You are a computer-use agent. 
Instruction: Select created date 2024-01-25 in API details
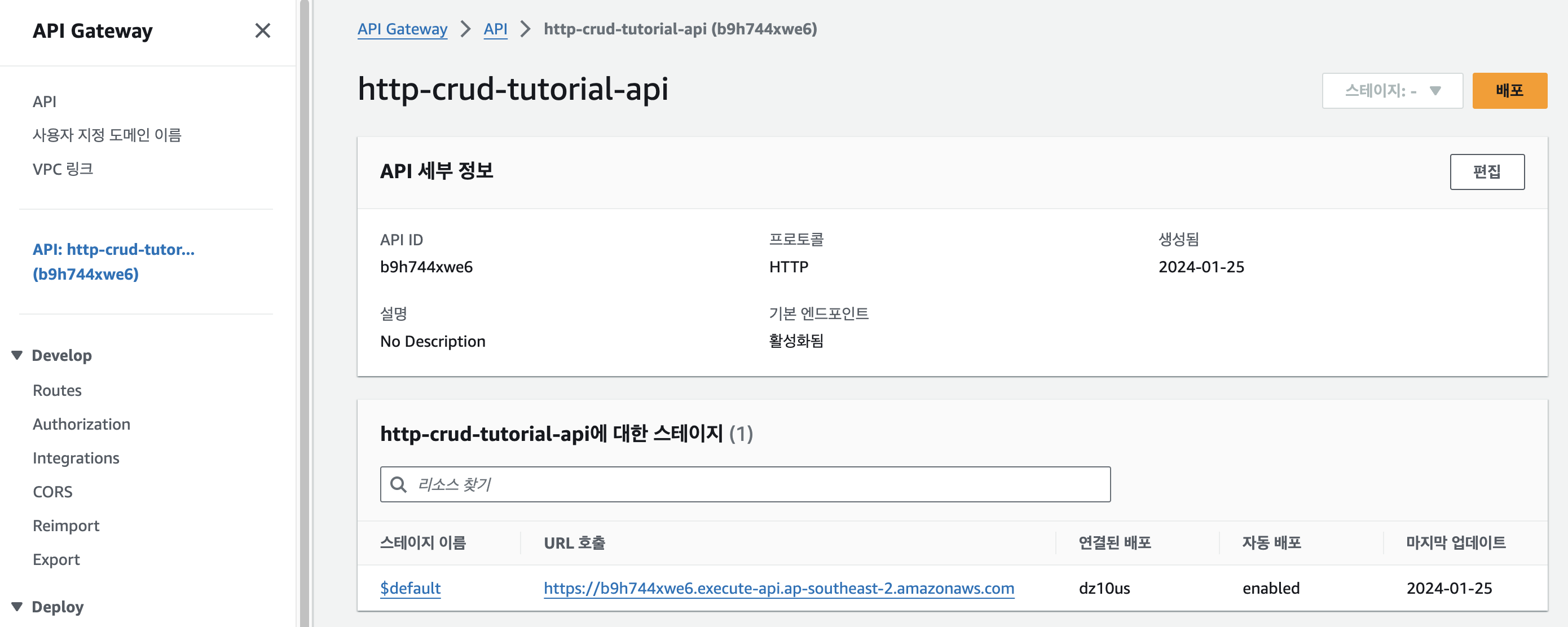tap(1201, 267)
